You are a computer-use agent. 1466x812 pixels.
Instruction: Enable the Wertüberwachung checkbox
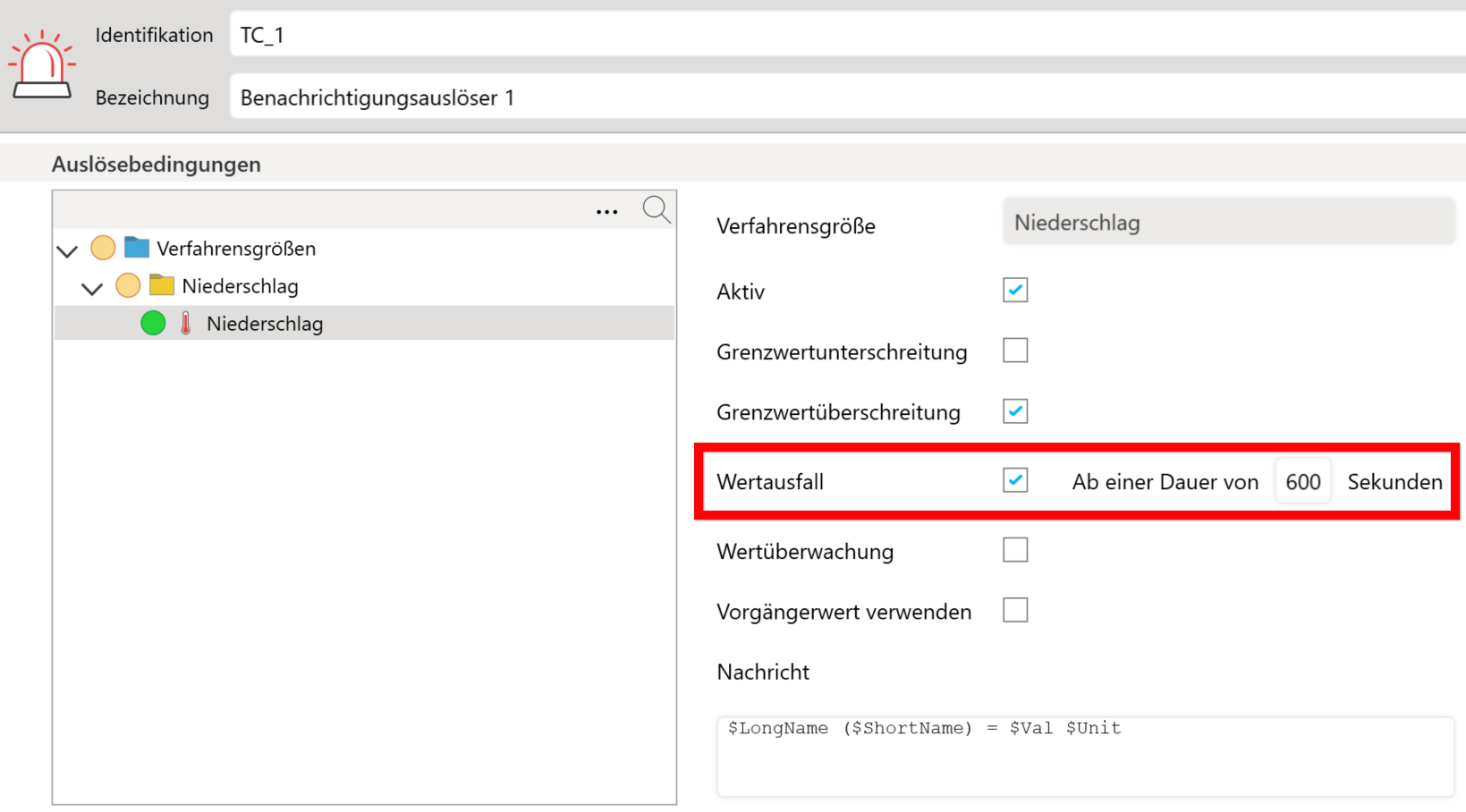(1015, 549)
